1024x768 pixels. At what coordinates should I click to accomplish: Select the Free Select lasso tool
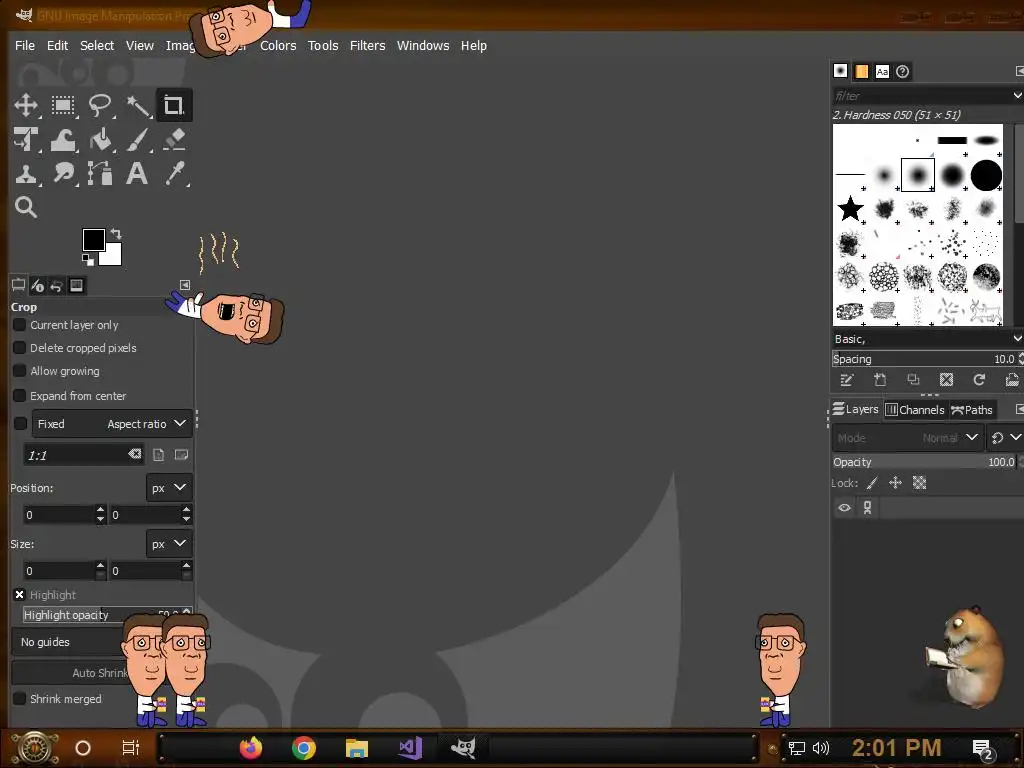(100, 105)
